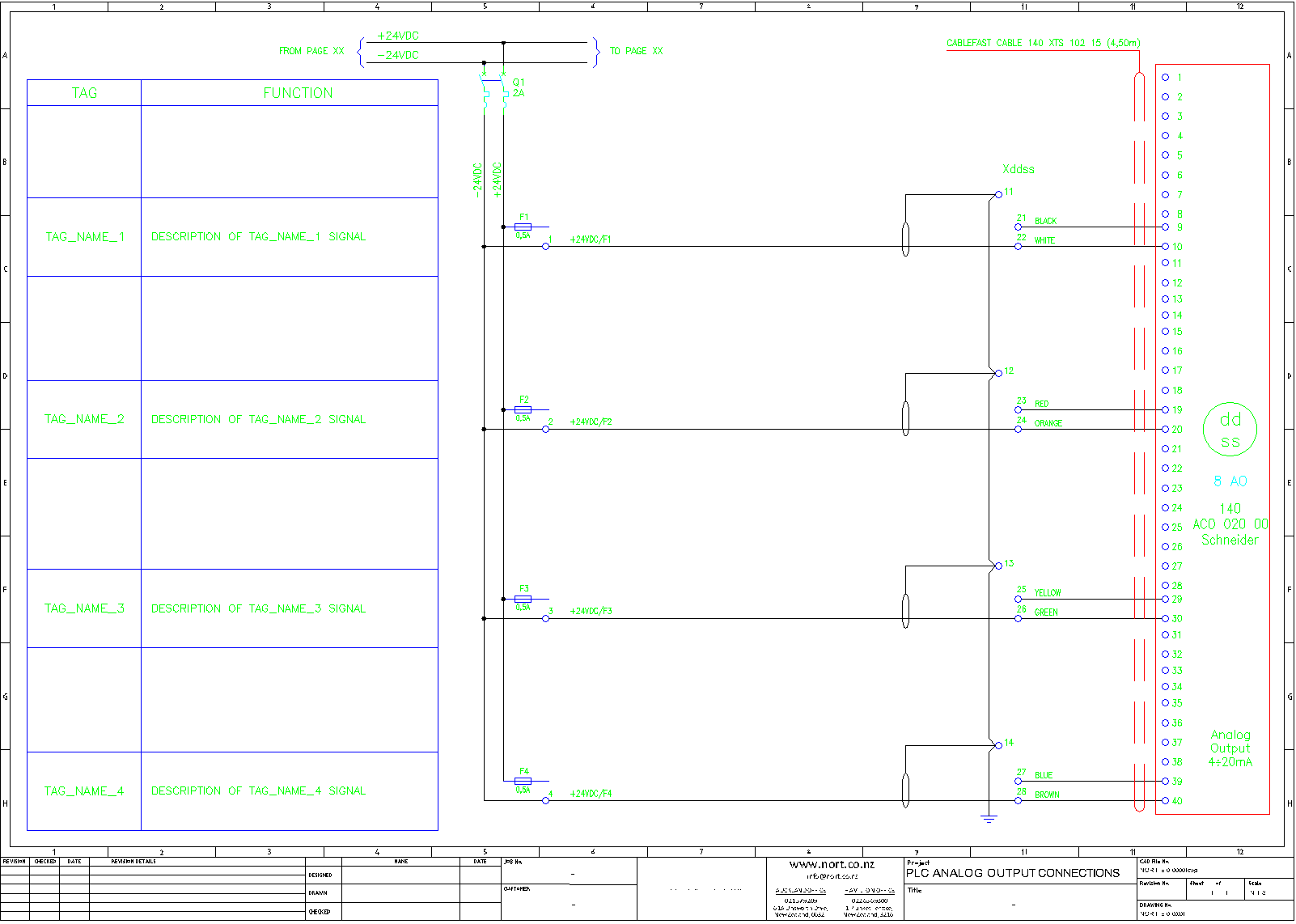
Task: Click the info@nort.co.nz email address
Action: [832, 876]
